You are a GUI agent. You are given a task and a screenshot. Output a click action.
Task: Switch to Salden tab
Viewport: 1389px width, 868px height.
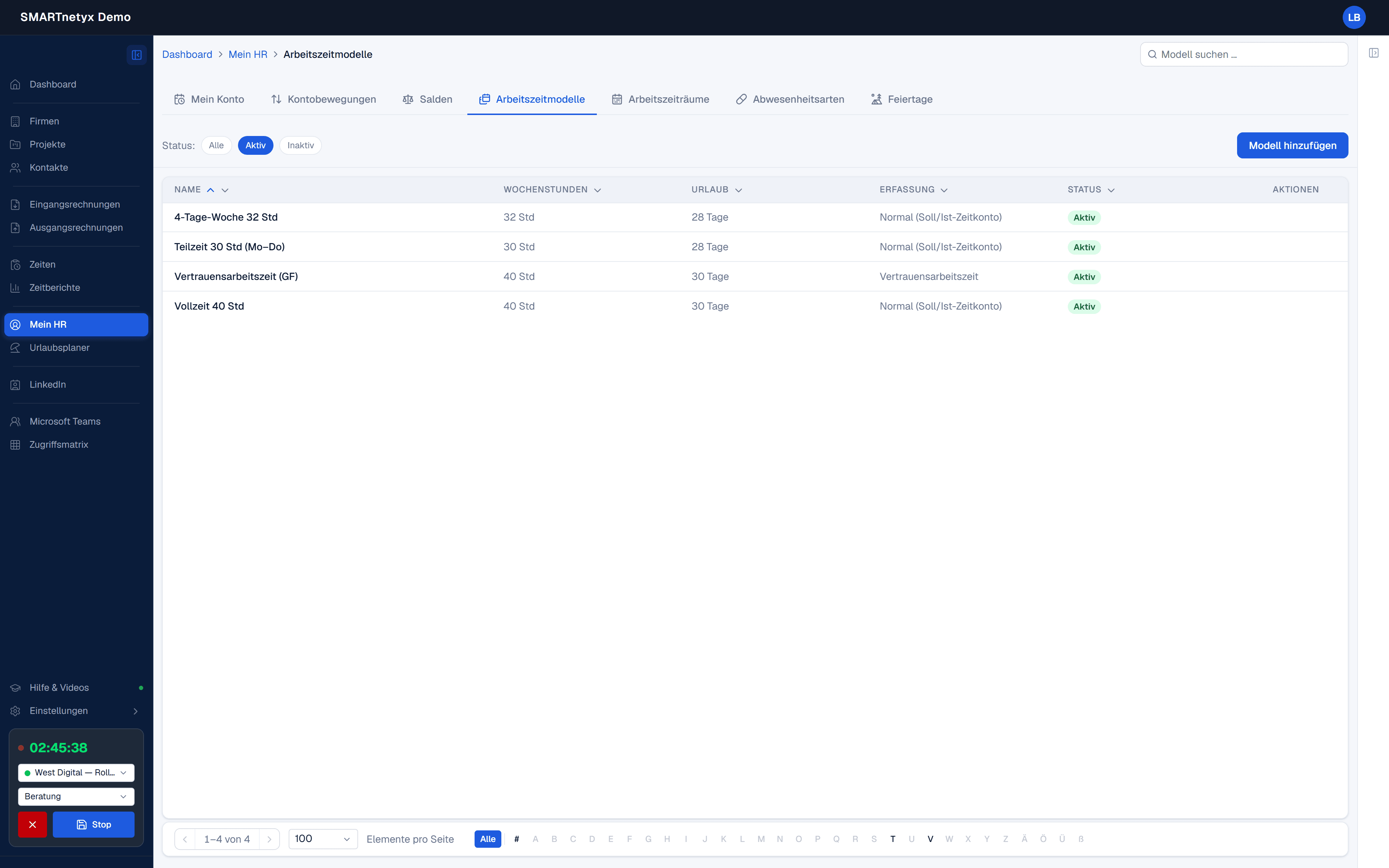(x=428, y=99)
